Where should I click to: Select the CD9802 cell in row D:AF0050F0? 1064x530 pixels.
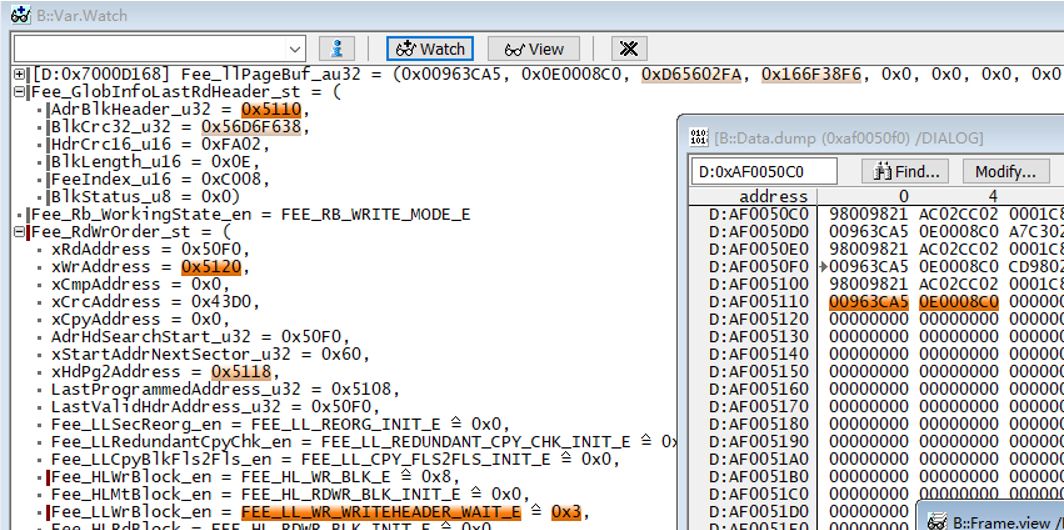click(1036, 266)
